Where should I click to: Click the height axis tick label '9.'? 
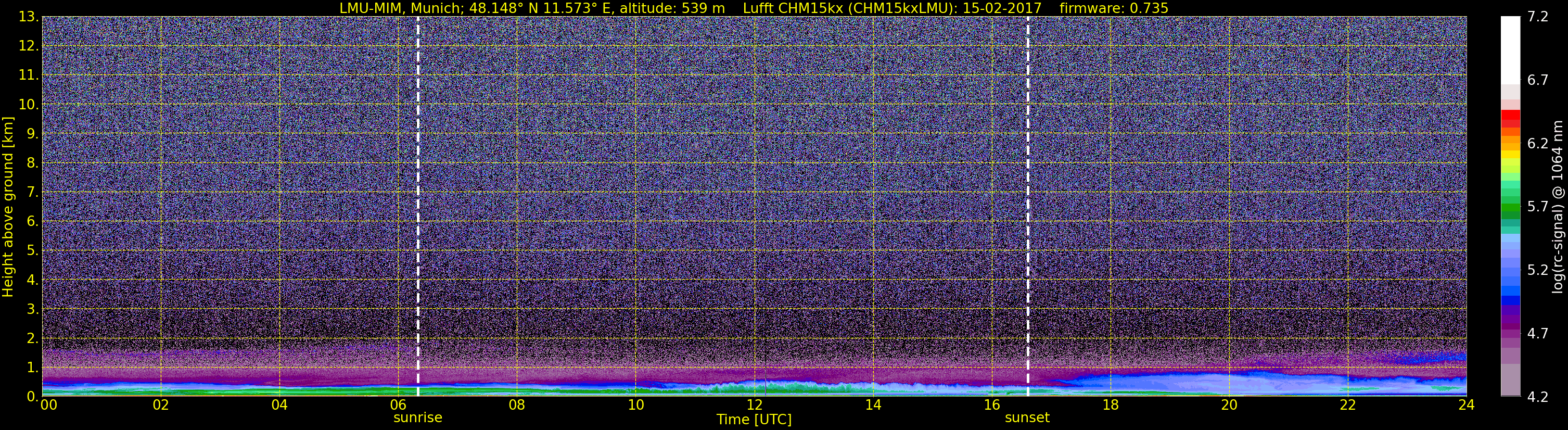click(33, 134)
